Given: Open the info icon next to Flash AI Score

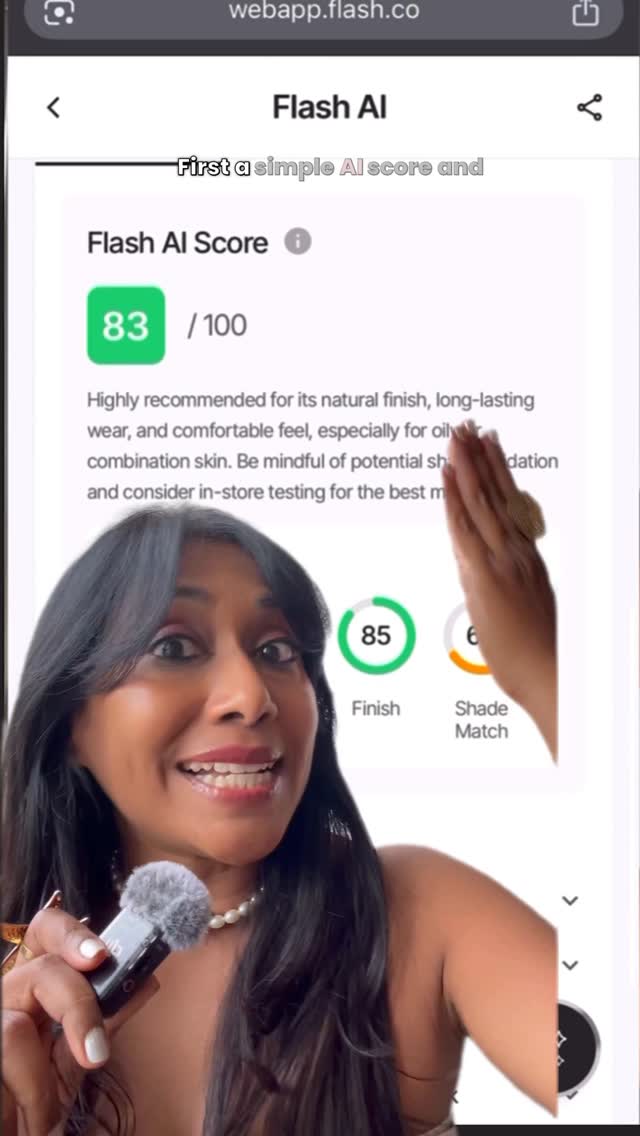Looking at the screenshot, I should pos(297,241).
